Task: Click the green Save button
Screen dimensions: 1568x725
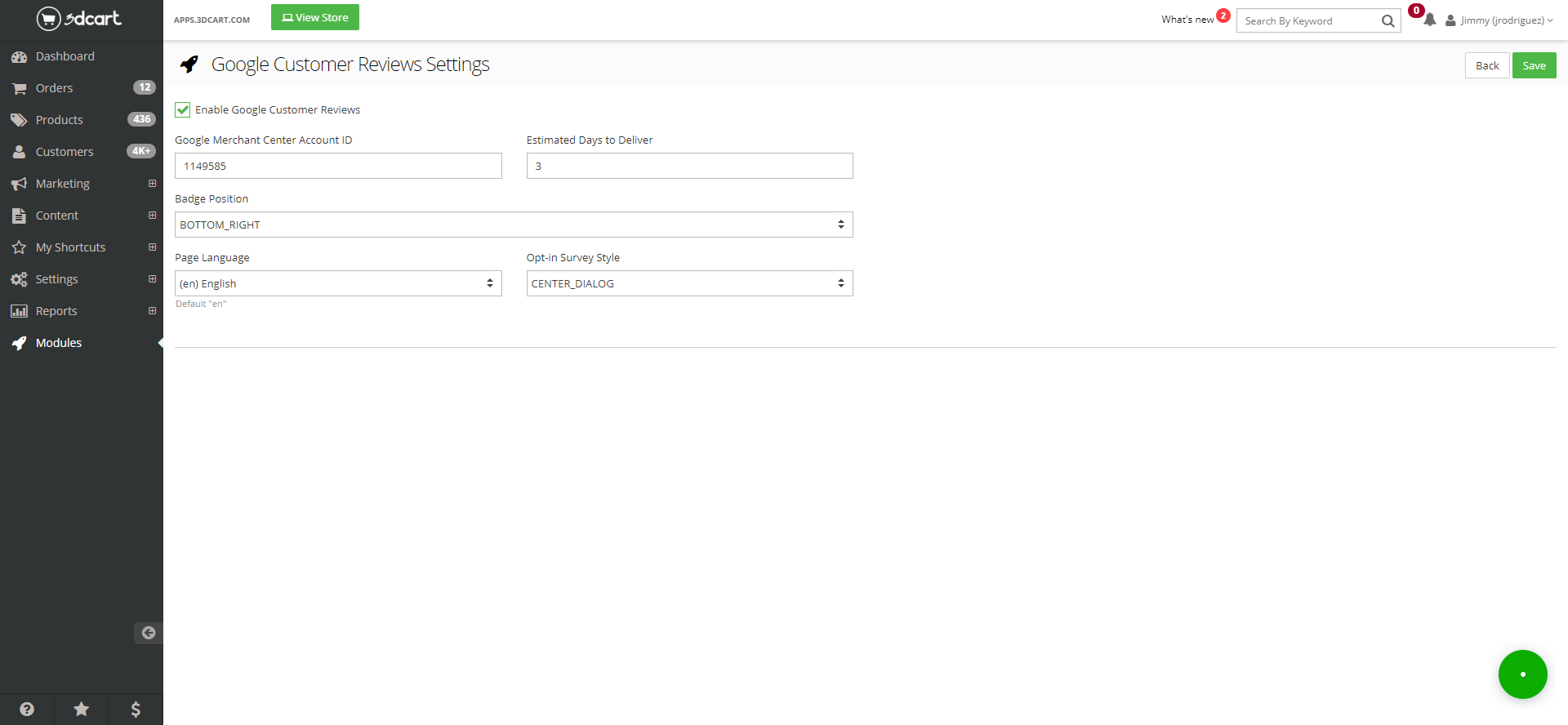Action: [x=1534, y=65]
